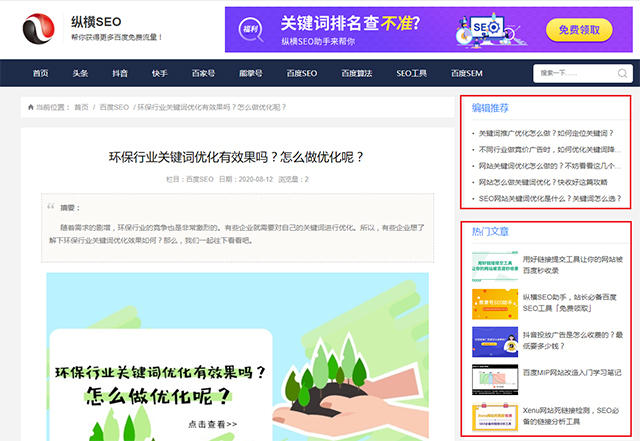Open 纵横SEO助手，站长必备百度SEO工具 link
Viewport: 640px width, 441px height.
570,303
